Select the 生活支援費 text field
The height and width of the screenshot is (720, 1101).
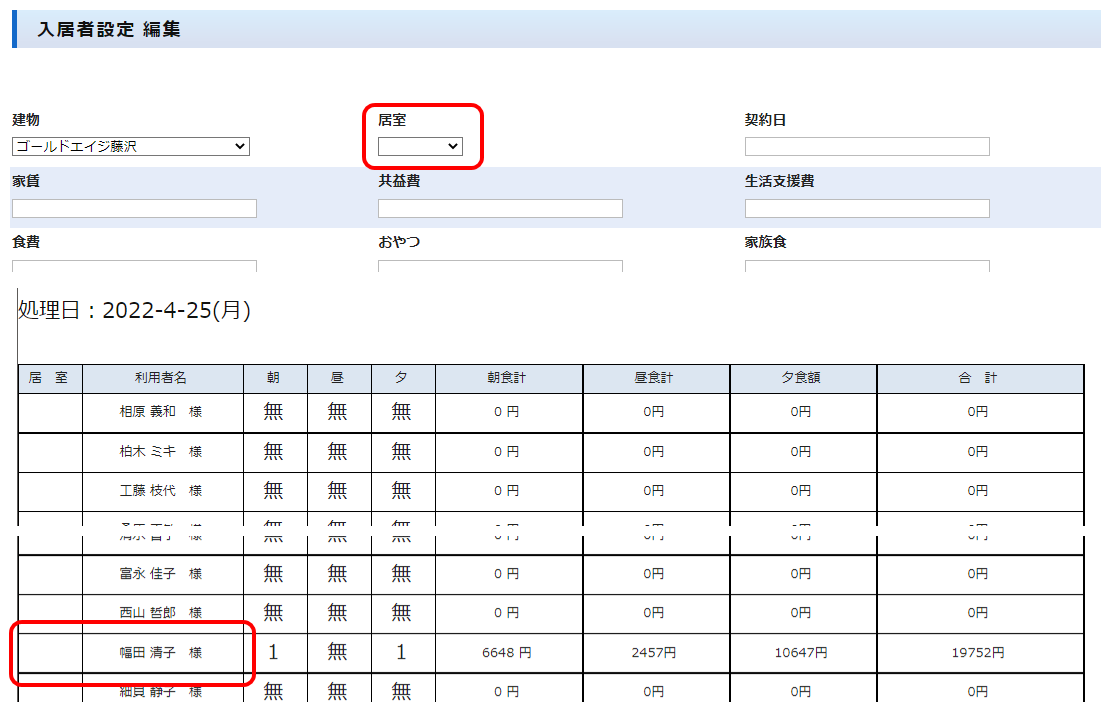(866, 208)
